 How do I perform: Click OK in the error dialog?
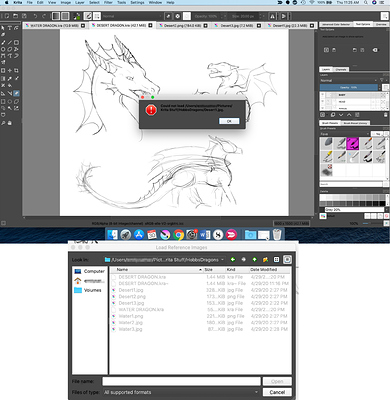(x=229, y=121)
